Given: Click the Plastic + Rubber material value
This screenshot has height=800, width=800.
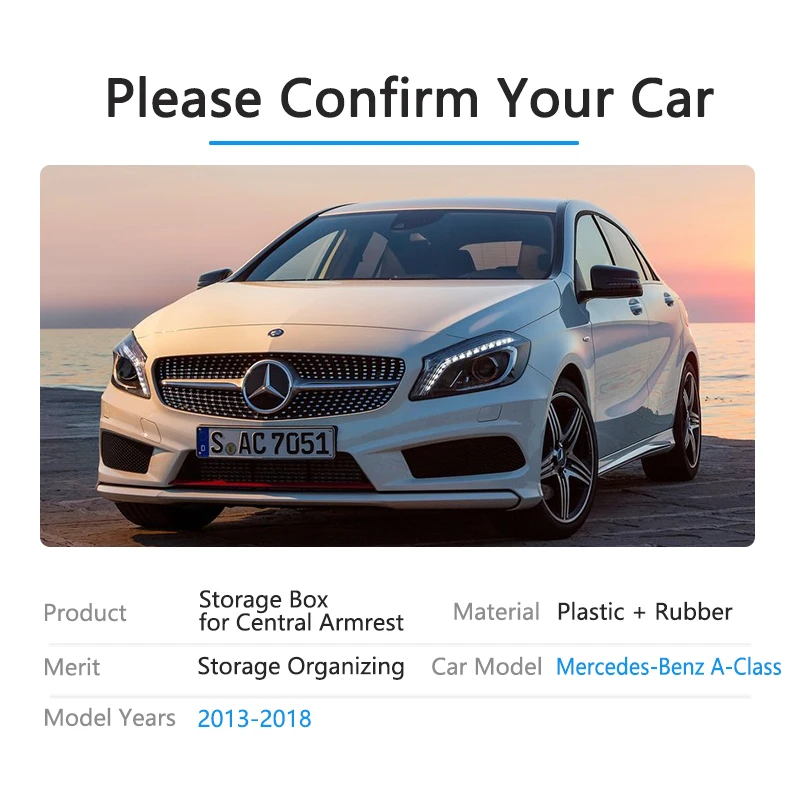Looking at the screenshot, I should coord(644,612).
